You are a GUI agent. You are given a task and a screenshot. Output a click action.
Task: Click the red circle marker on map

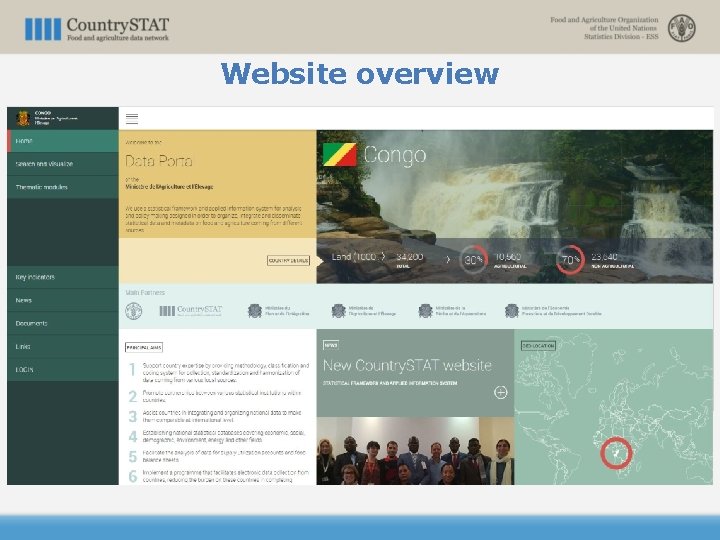coord(616,453)
